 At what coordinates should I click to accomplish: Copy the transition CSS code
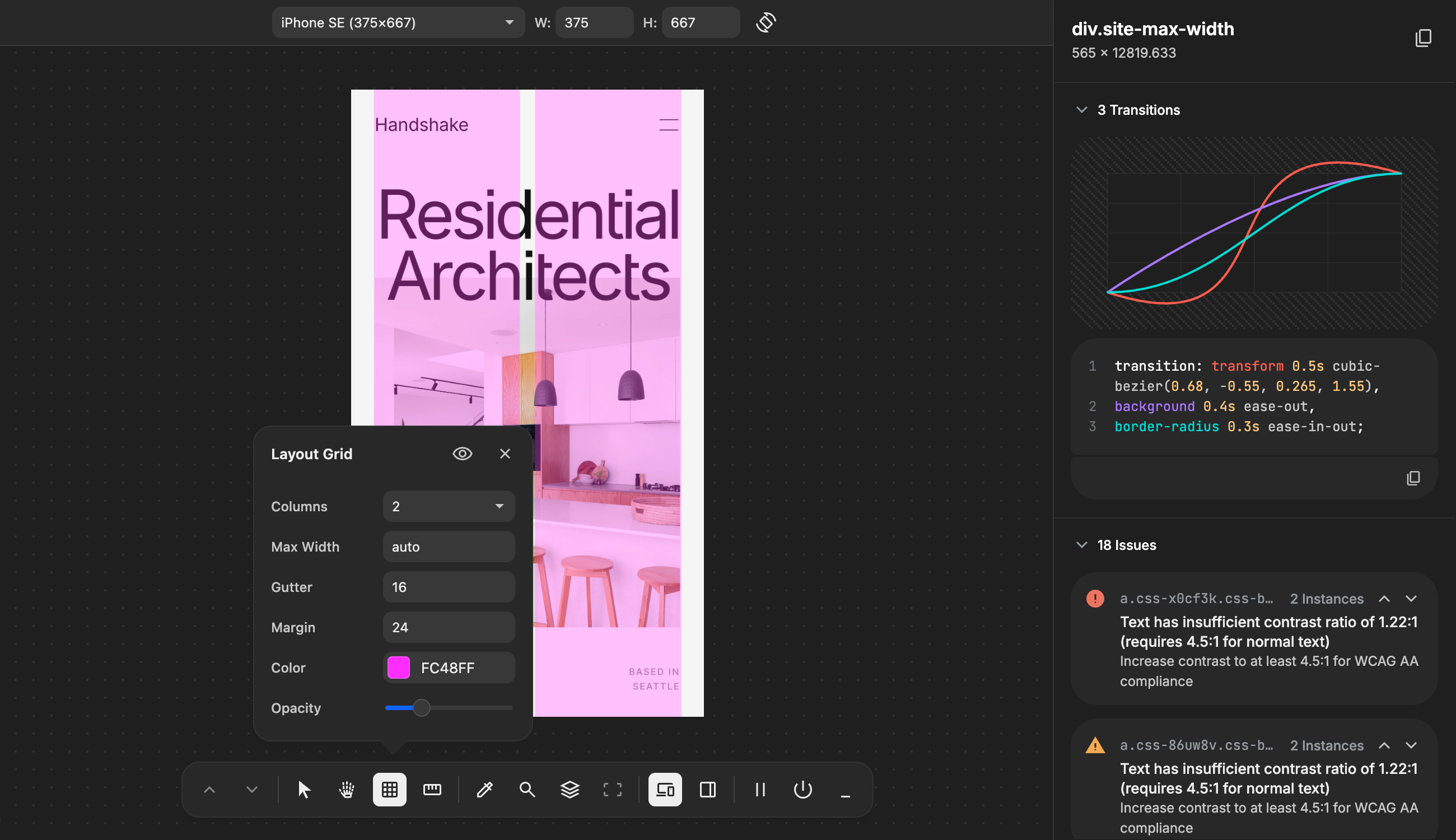(1413, 478)
